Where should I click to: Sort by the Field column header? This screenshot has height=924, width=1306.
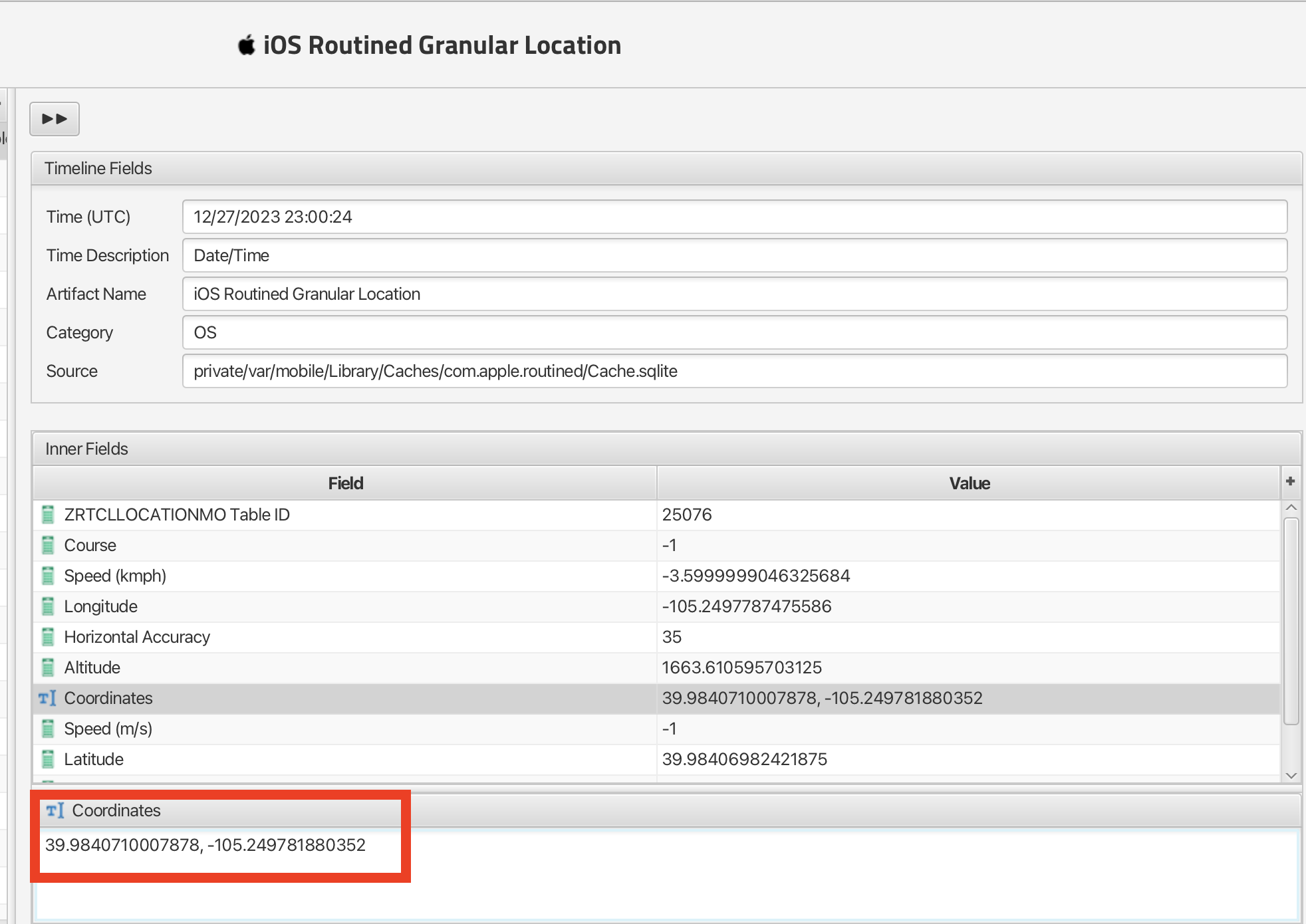tap(345, 483)
